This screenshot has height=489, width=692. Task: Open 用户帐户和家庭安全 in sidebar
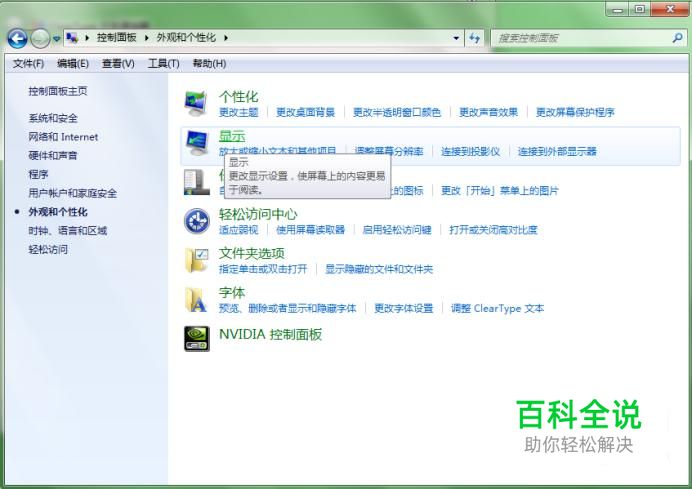[x=73, y=193]
